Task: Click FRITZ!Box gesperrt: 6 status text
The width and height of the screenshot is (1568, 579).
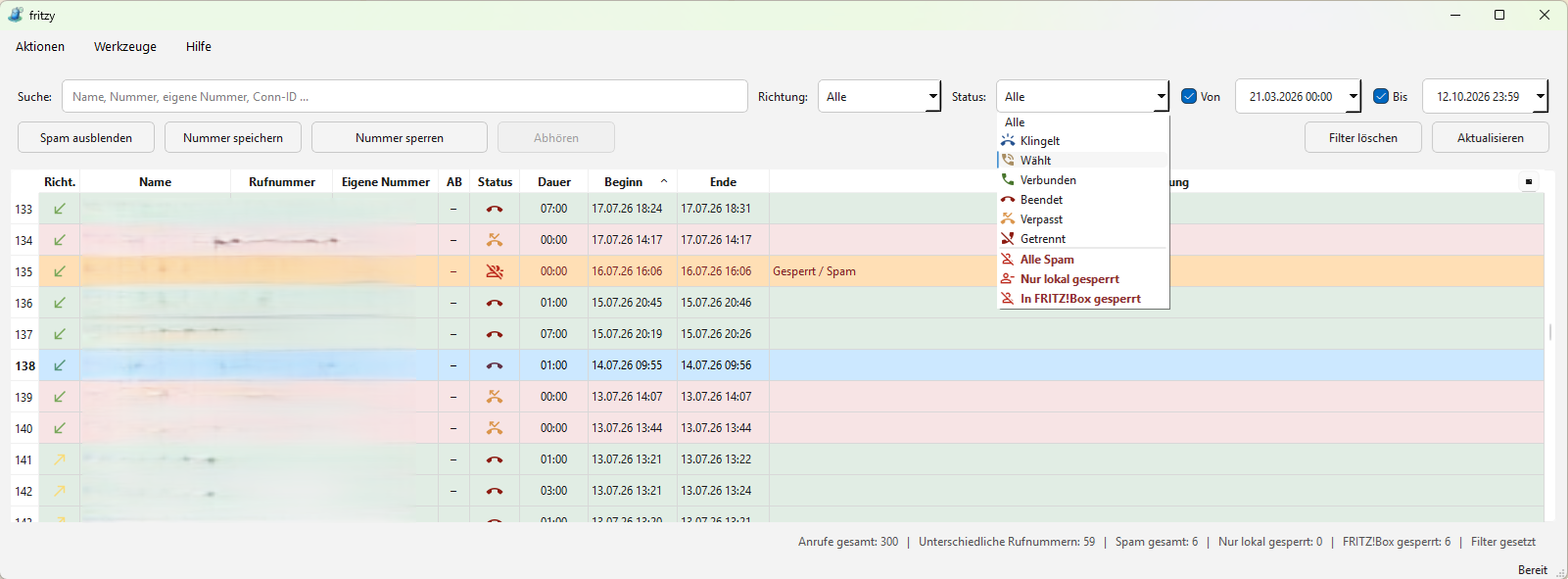Action: [x=1397, y=542]
